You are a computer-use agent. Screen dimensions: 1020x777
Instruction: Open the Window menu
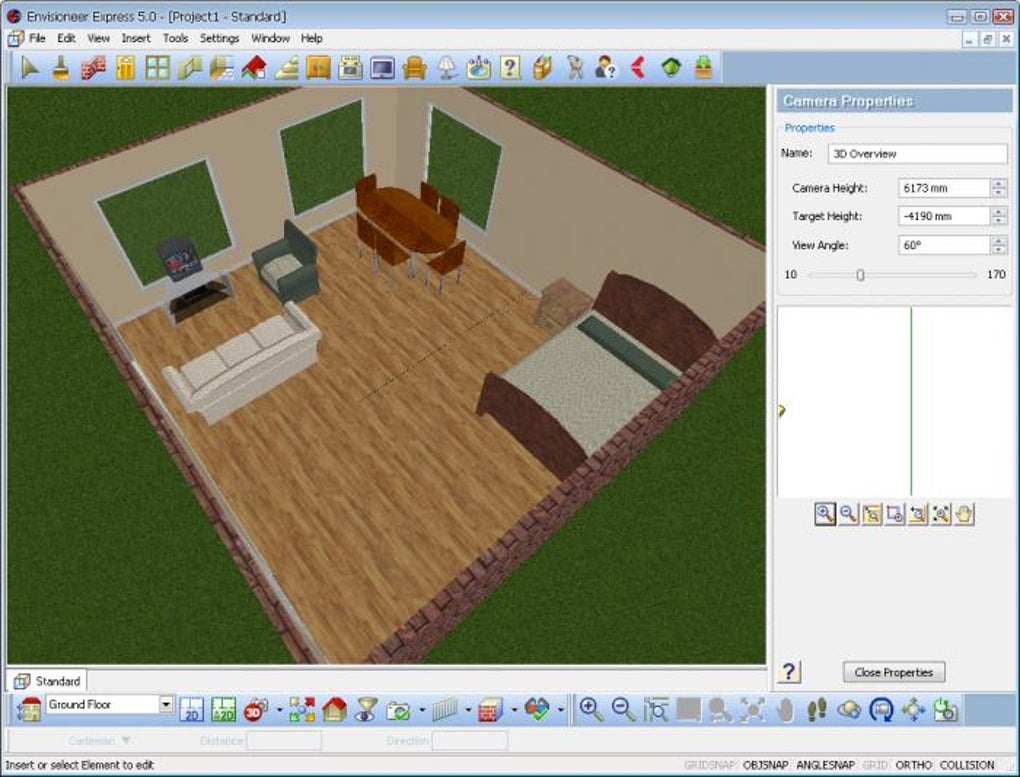click(270, 38)
